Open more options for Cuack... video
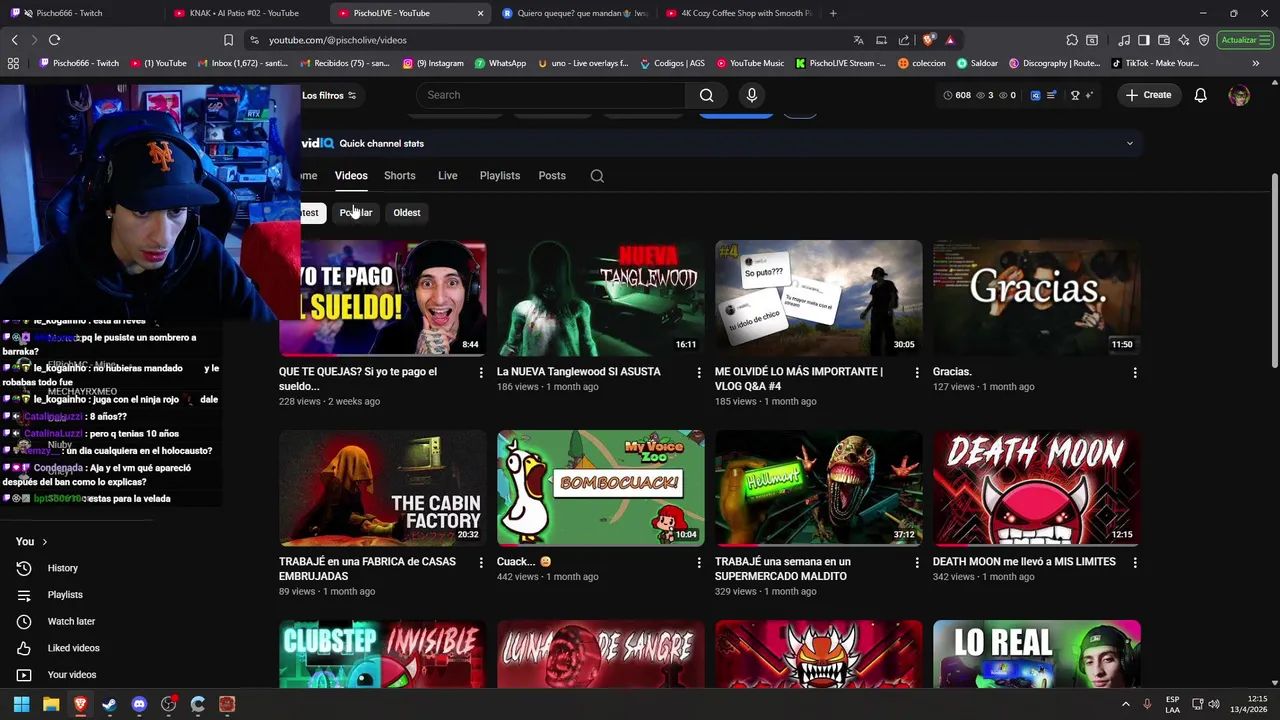The width and height of the screenshot is (1280, 720). coord(699,563)
